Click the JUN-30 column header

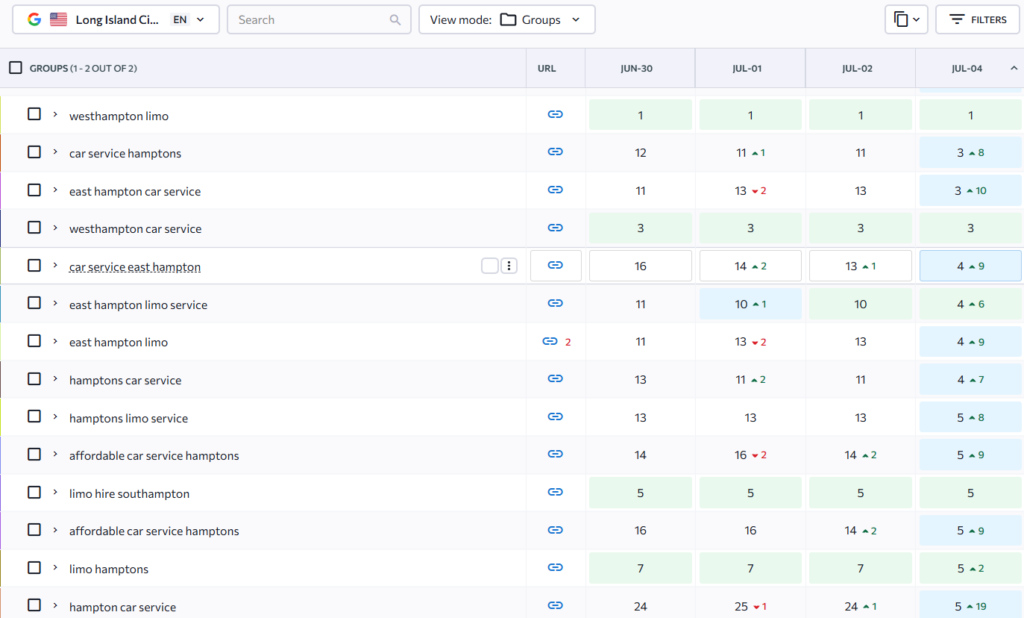[637, 68]
